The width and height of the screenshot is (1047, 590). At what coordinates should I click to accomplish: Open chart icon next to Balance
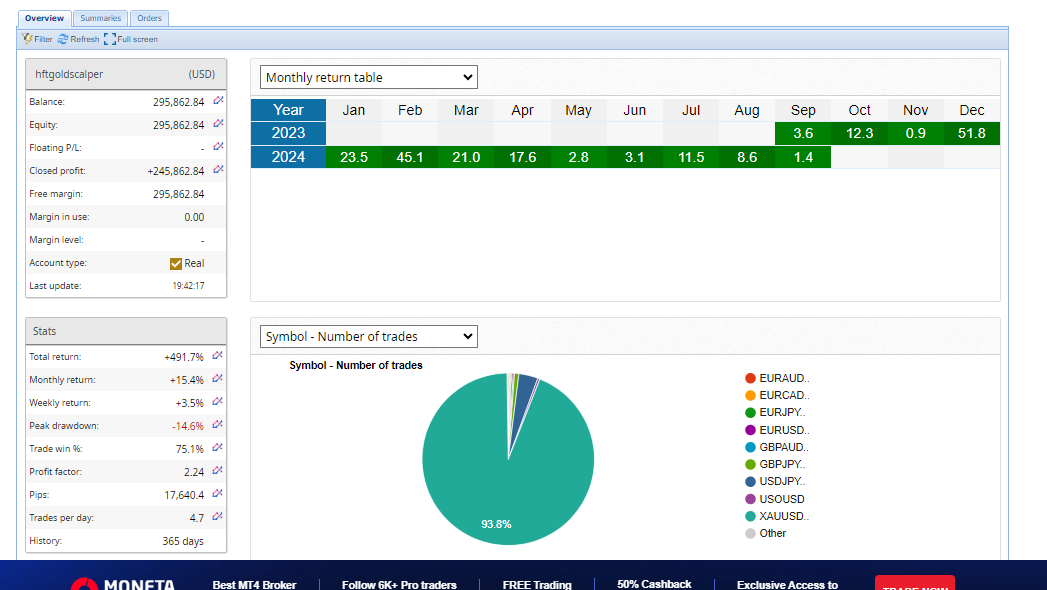[218, 101]
